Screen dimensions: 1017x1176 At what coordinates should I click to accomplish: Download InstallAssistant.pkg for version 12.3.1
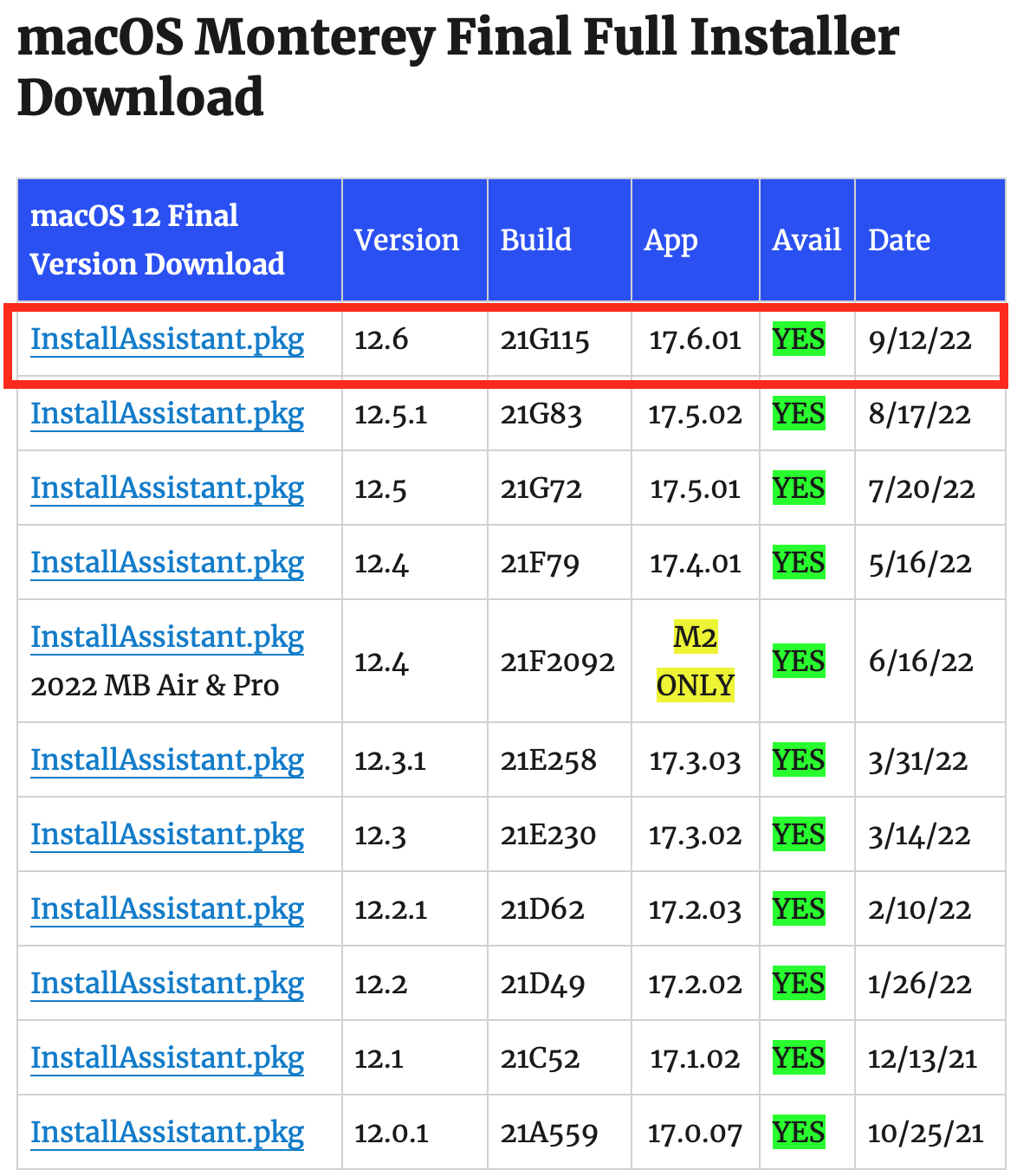167,760
